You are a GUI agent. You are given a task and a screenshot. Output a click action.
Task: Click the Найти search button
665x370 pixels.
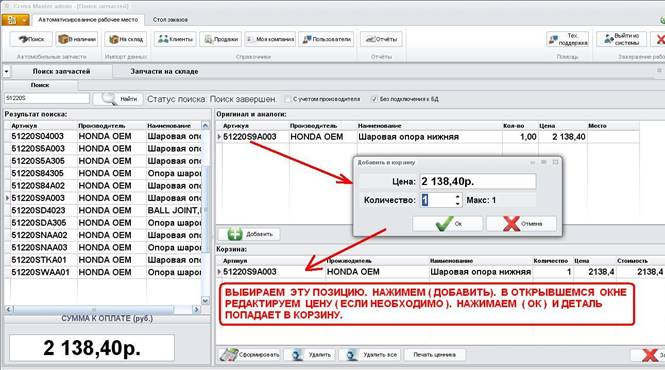click(118, 99)
